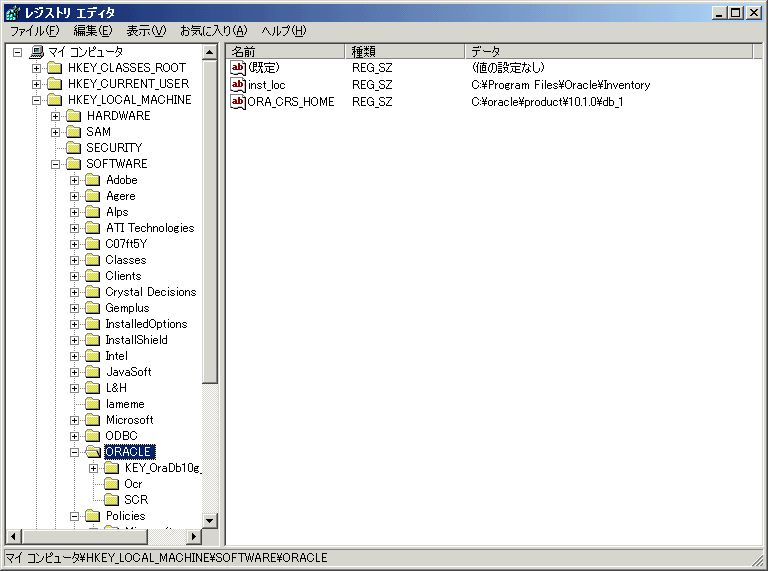Viewport: 768px width, 571px height.
Task: Select the Gemplus key
Action: pyautogui.click(x=127, y=308)
